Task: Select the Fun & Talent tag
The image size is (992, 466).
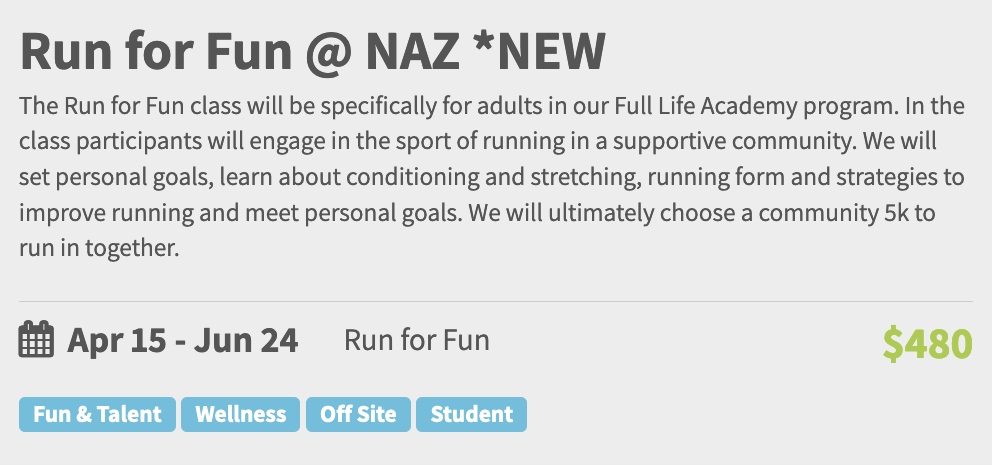Action: pyautogui.click(x=97, y=414)
